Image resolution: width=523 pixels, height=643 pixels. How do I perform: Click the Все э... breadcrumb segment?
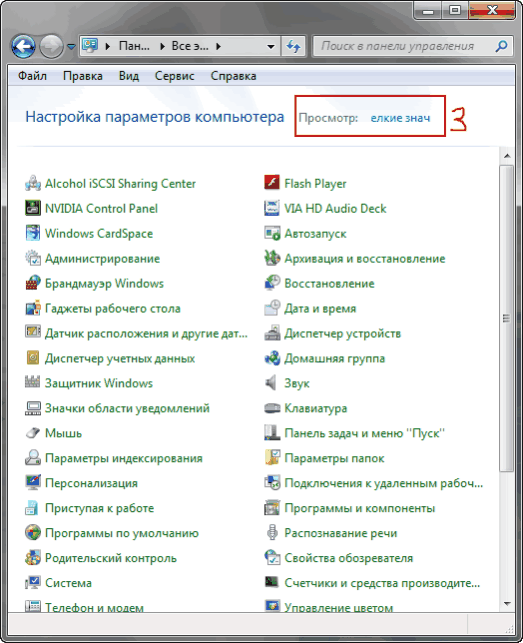point(190,46)
